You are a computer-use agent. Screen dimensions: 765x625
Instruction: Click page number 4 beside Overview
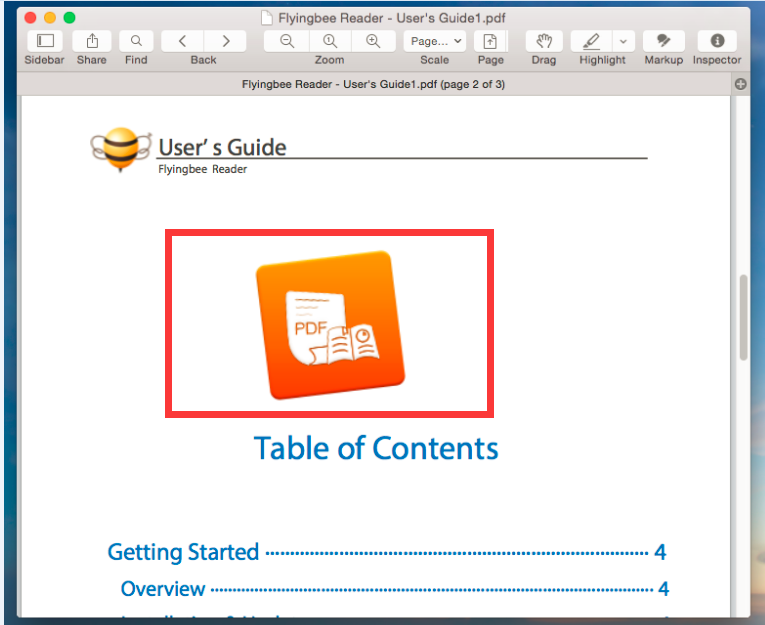pyautogui.click(x=663, y=589)
